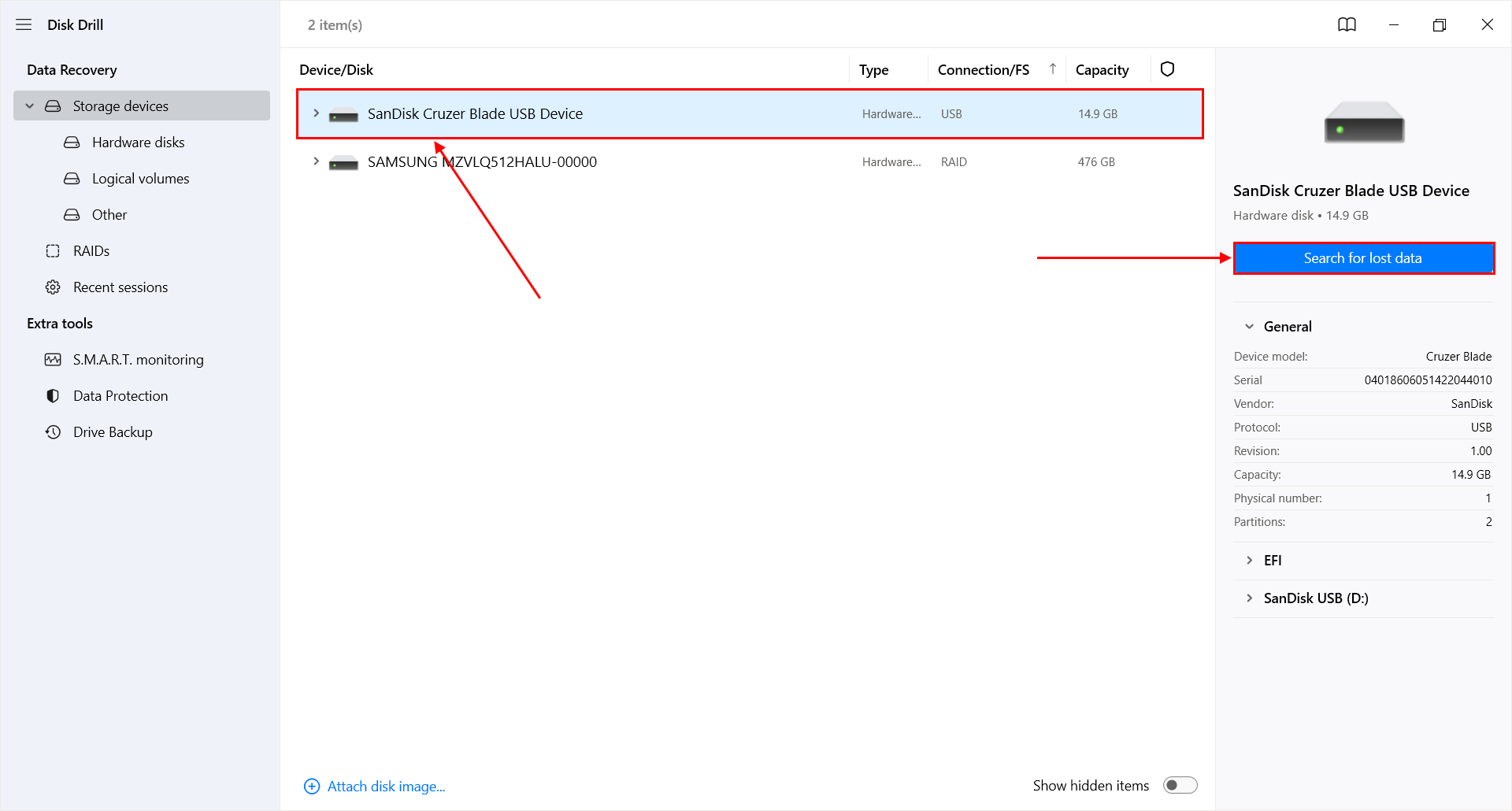
Task: Select Logical volumes in sidebar
Action: [x=141, y=179]
